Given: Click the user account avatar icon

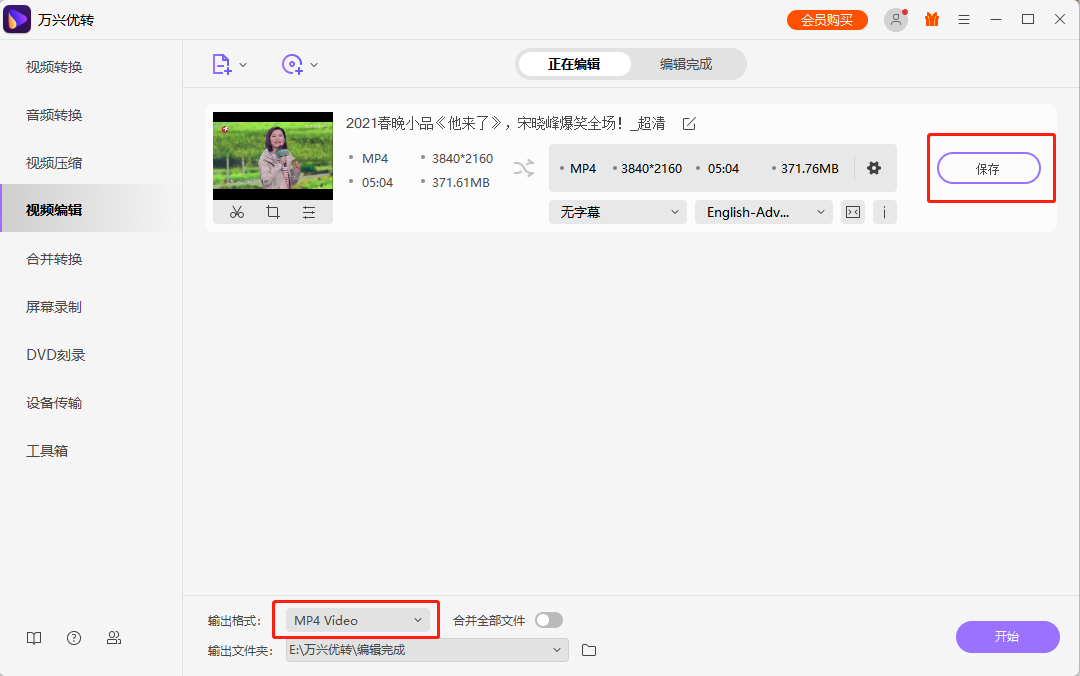Looking at the screenshot, I should point(895,20).
